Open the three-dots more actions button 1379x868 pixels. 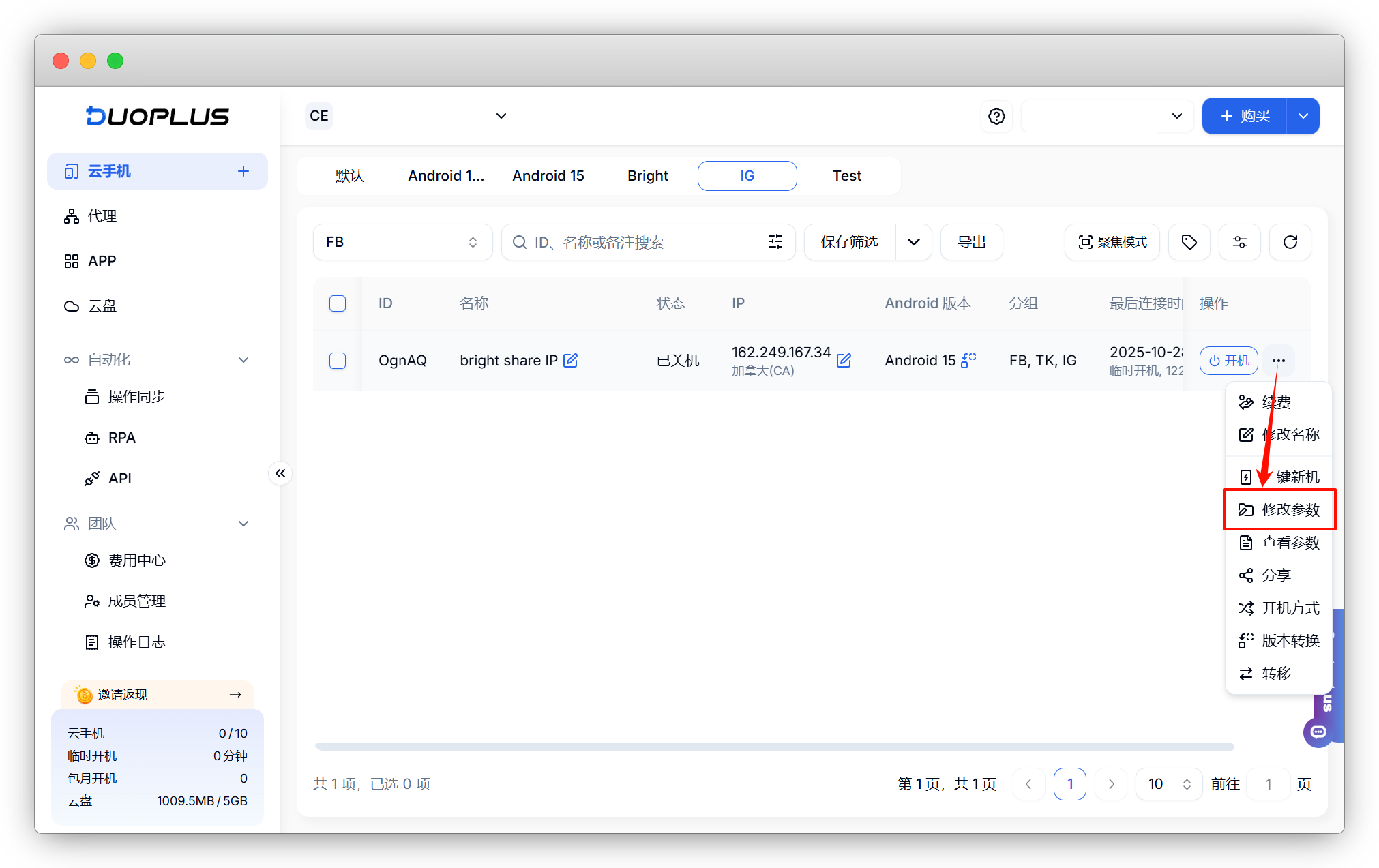[1279, 361]
